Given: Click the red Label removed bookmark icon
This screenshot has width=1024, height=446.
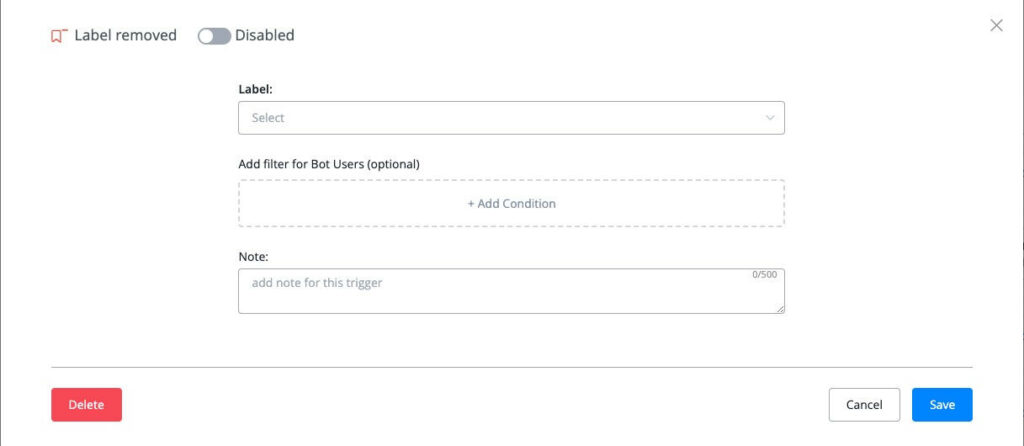Looking at the screenshot, I should [x=59, y=36].
